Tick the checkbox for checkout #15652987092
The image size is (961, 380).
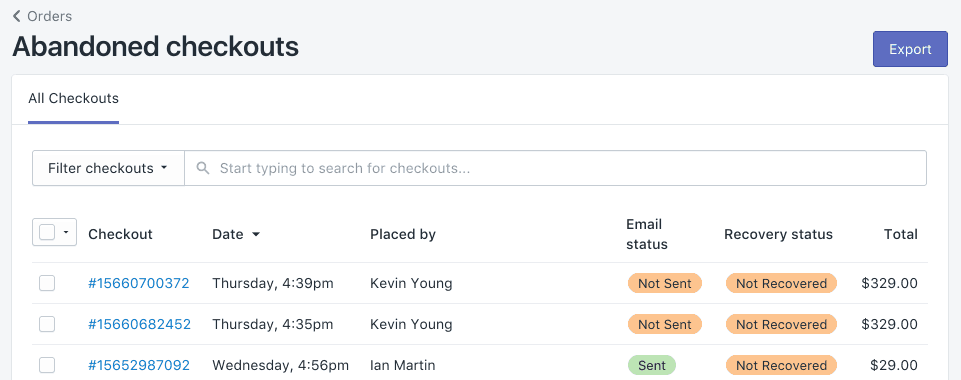(x=47, y=365)
